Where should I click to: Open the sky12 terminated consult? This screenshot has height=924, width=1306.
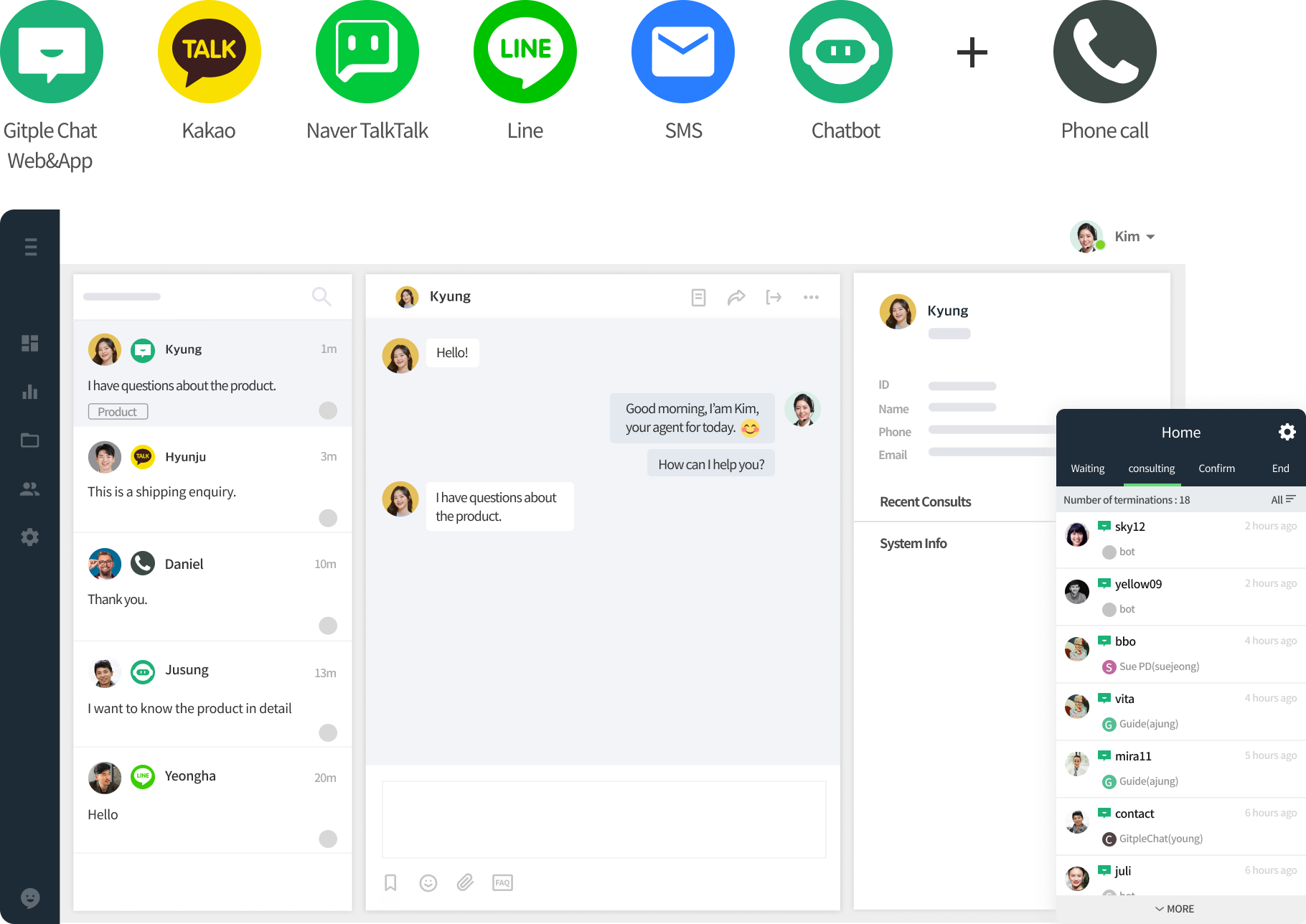pos(1181,539)
